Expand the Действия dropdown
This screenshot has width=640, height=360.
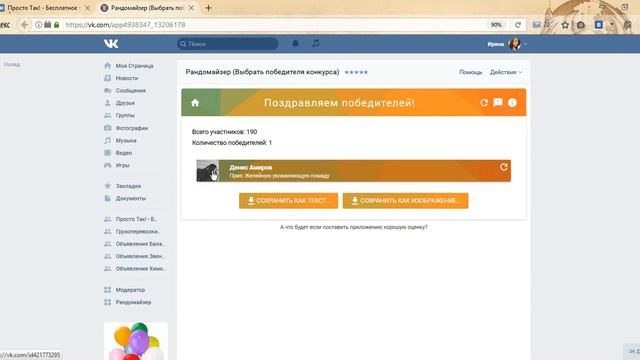pos(506,72)
